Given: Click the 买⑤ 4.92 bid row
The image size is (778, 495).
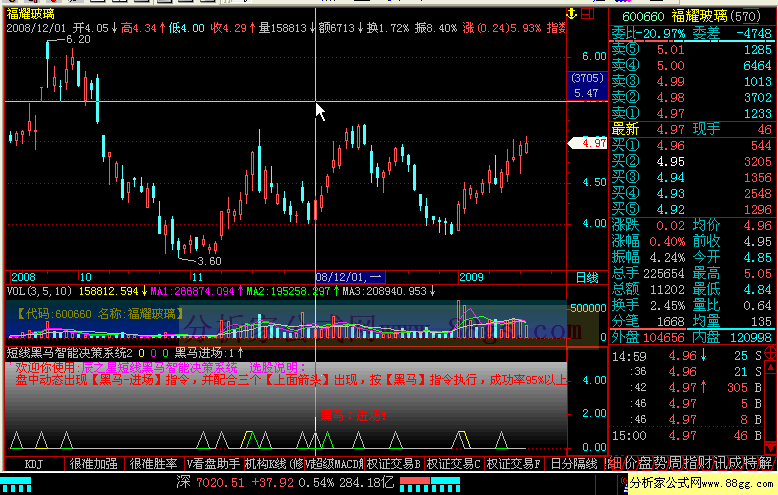Looking at the screenshot, I should [692, 209].
